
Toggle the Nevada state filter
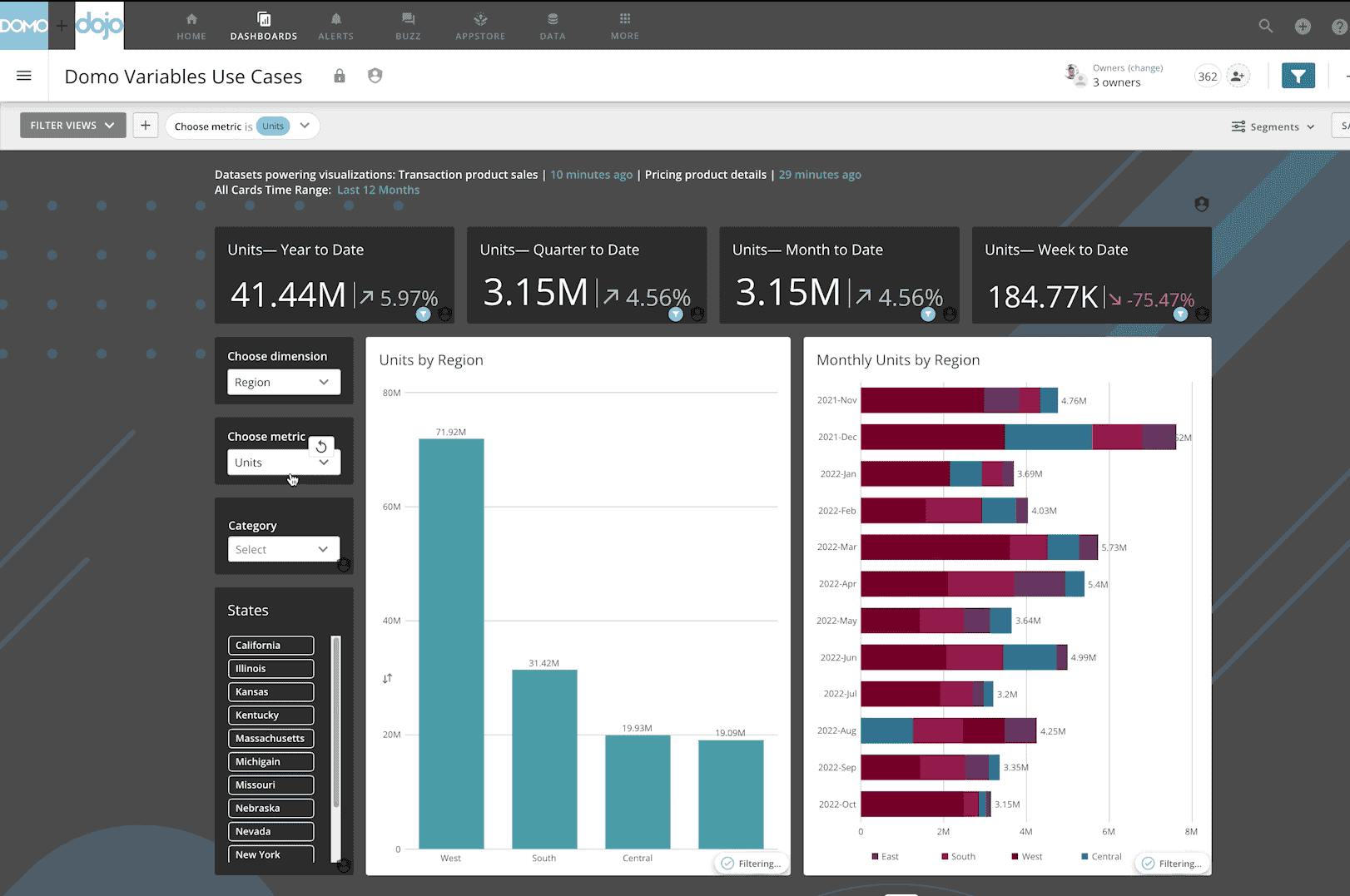271,832
